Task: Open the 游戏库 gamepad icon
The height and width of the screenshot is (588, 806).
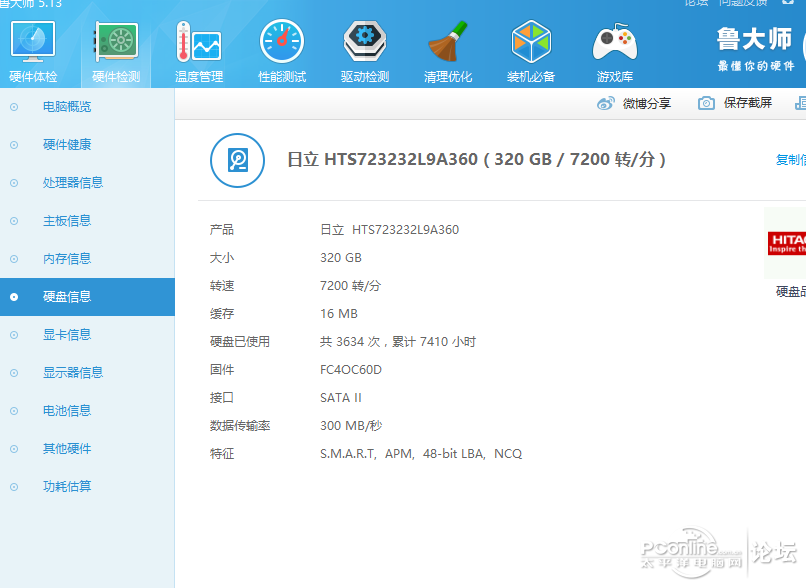Action: [x=615, y=42]
